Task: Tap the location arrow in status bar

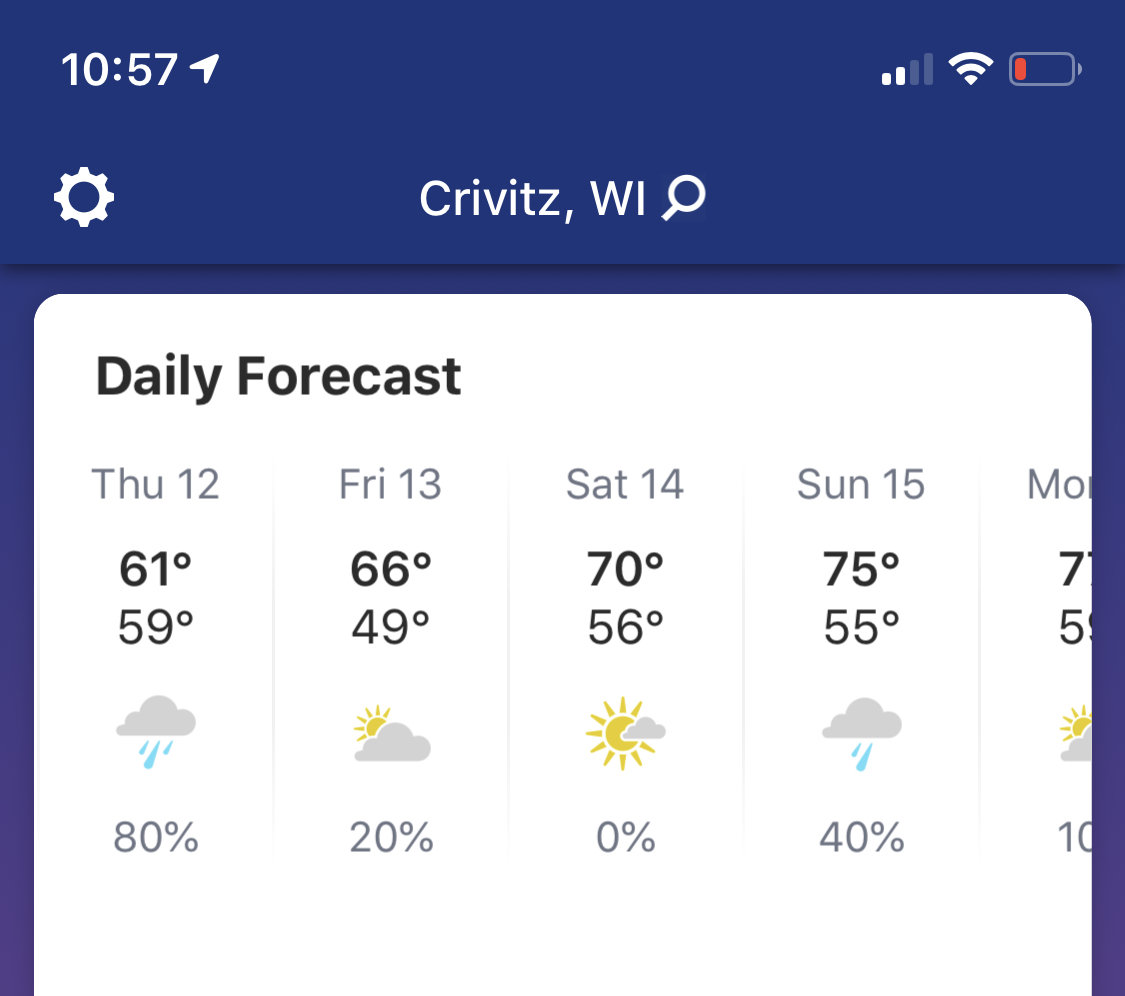Action: click(x=205, y=69)
